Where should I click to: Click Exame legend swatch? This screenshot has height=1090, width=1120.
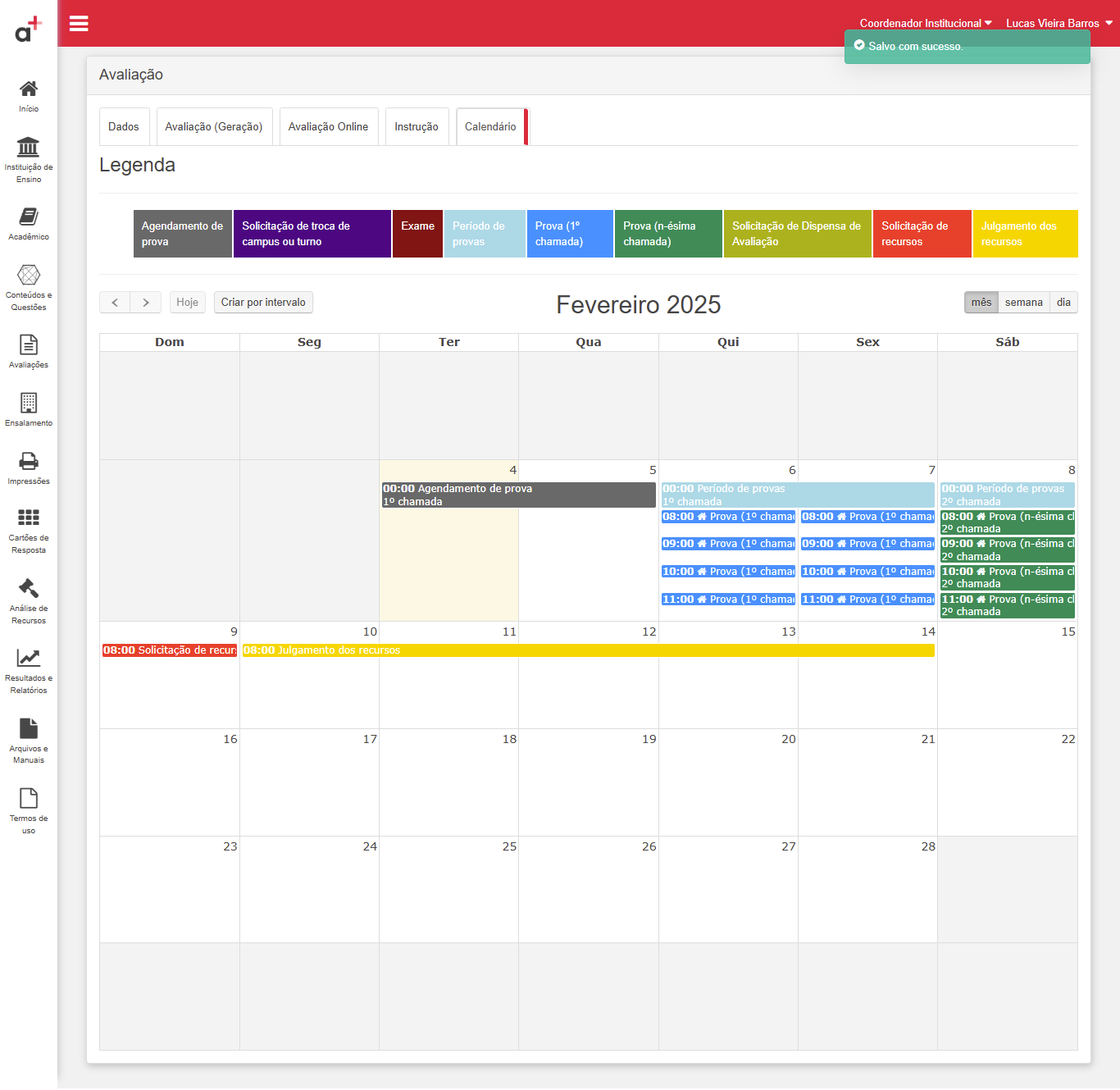click(418, 234)
